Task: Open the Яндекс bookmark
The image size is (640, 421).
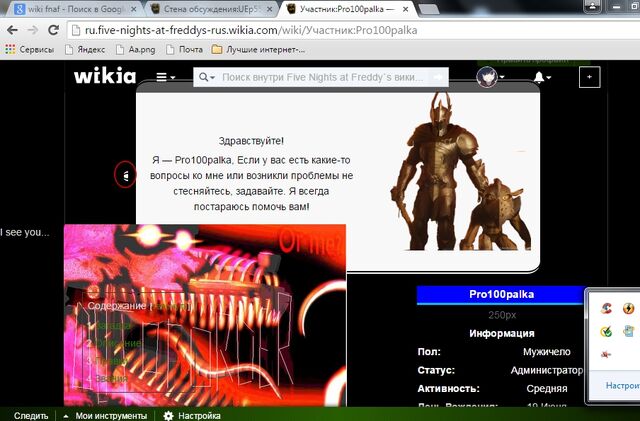Action: coord(85,50)
